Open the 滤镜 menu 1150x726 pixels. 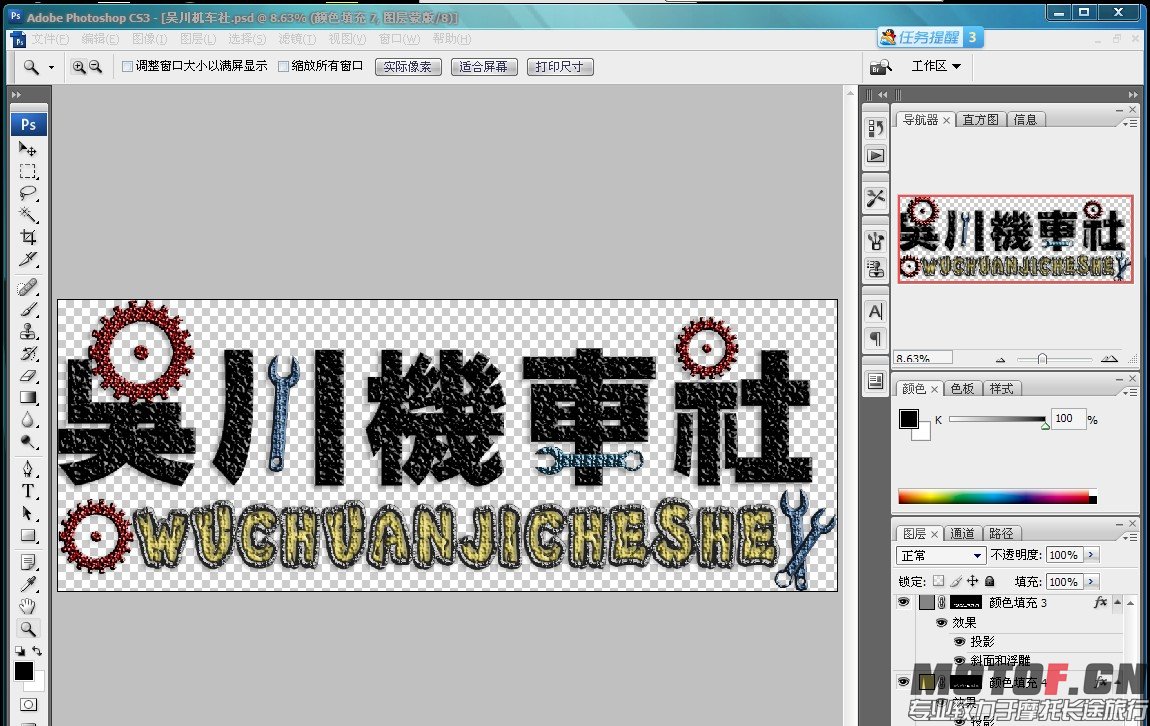[296, 39]
